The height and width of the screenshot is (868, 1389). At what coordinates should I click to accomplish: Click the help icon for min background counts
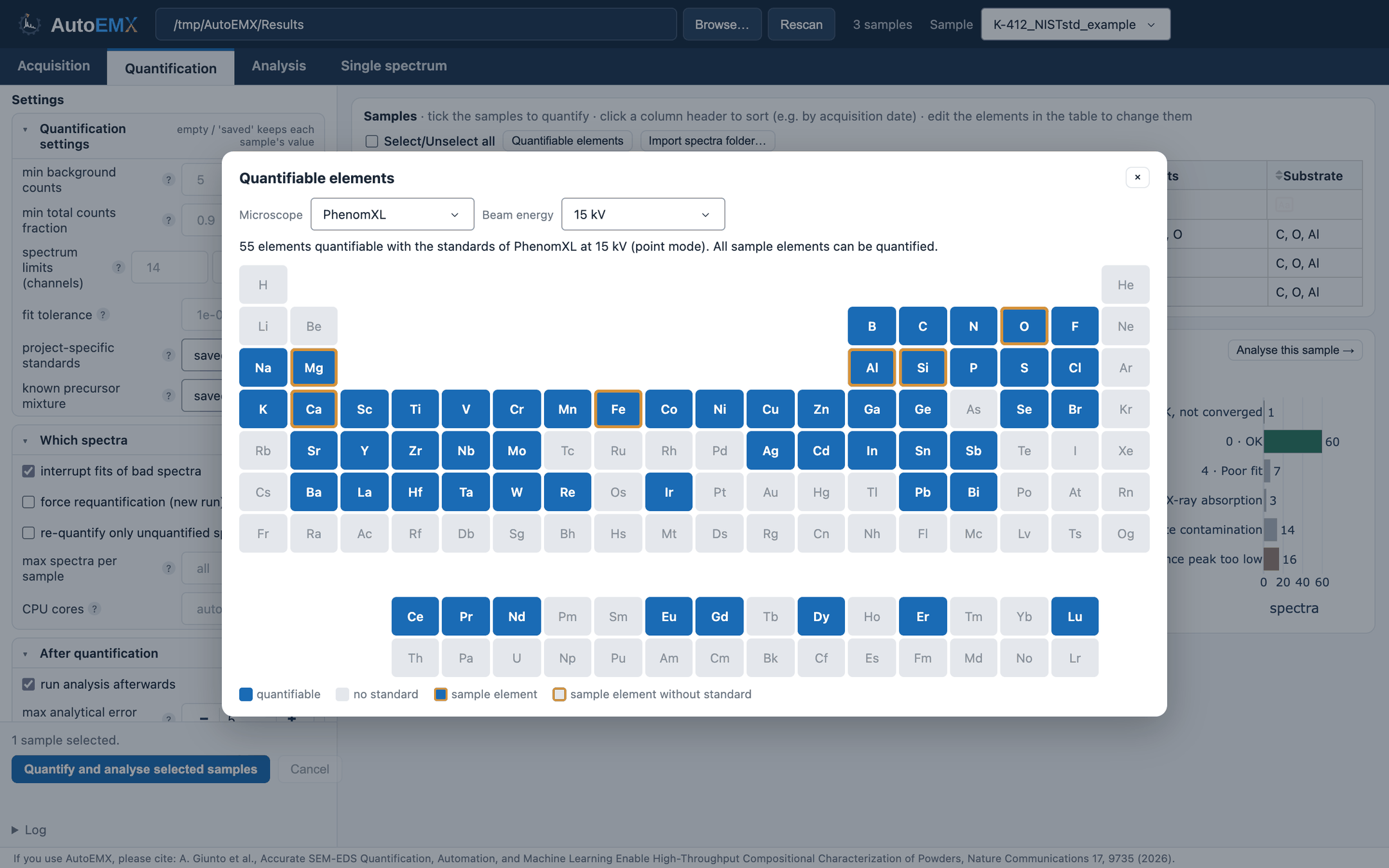168,180
